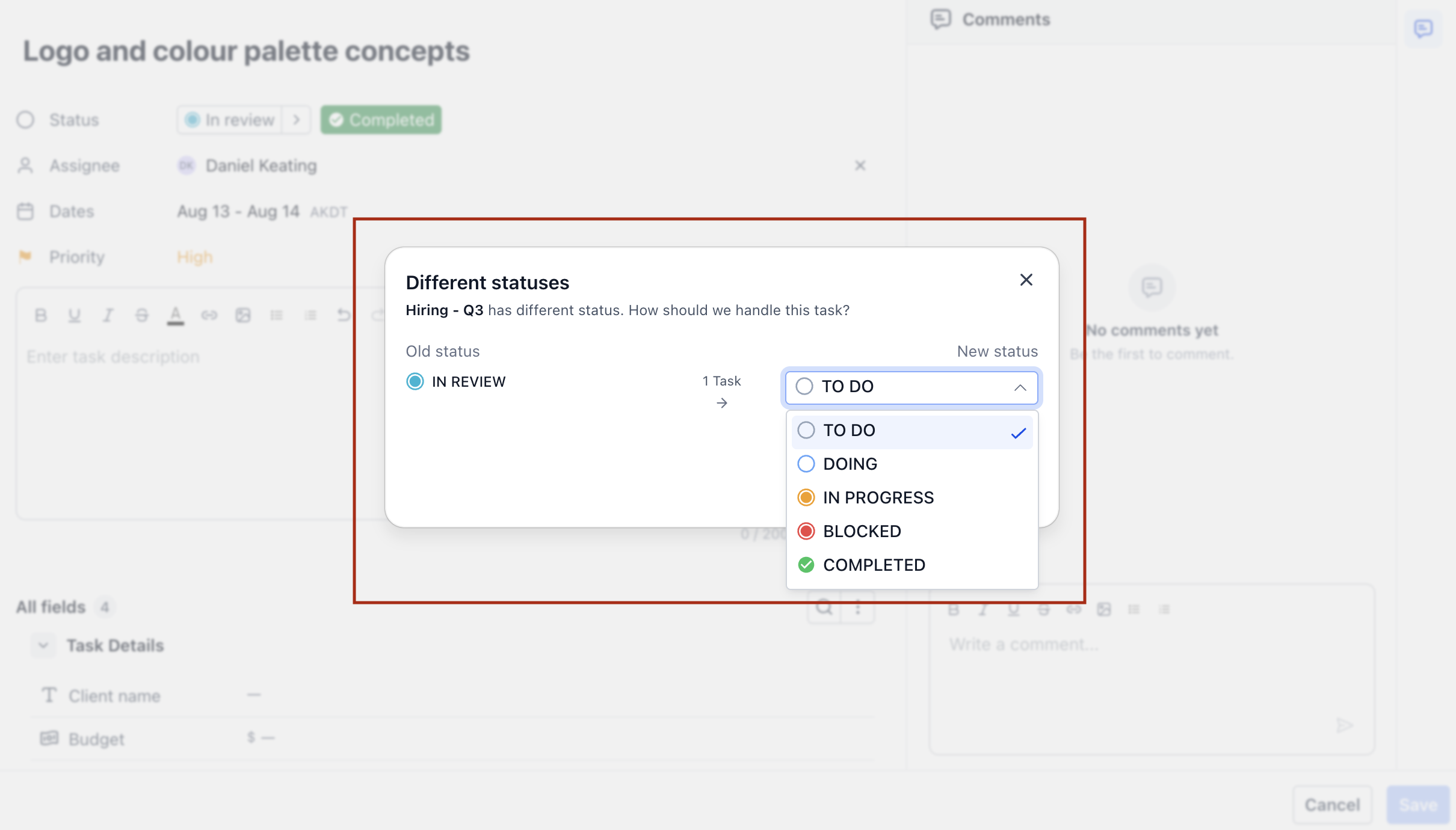Toggle the comments panel icon at top right
The height and width of the screenshot is (830, 1456).
(x=1424, y=28)
